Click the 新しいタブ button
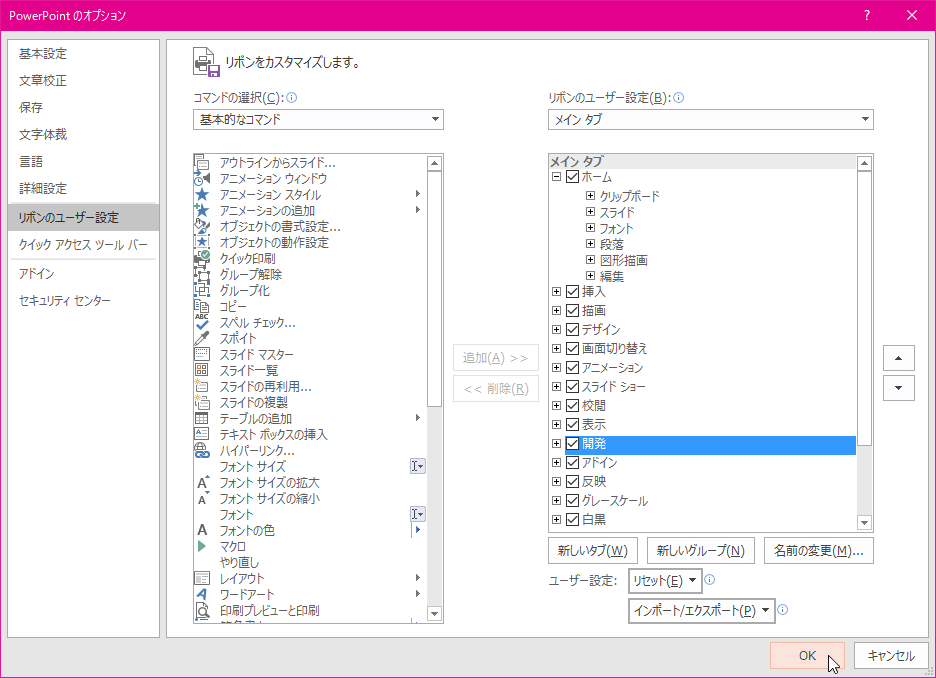The image size is (936, 678). [593, 550]
